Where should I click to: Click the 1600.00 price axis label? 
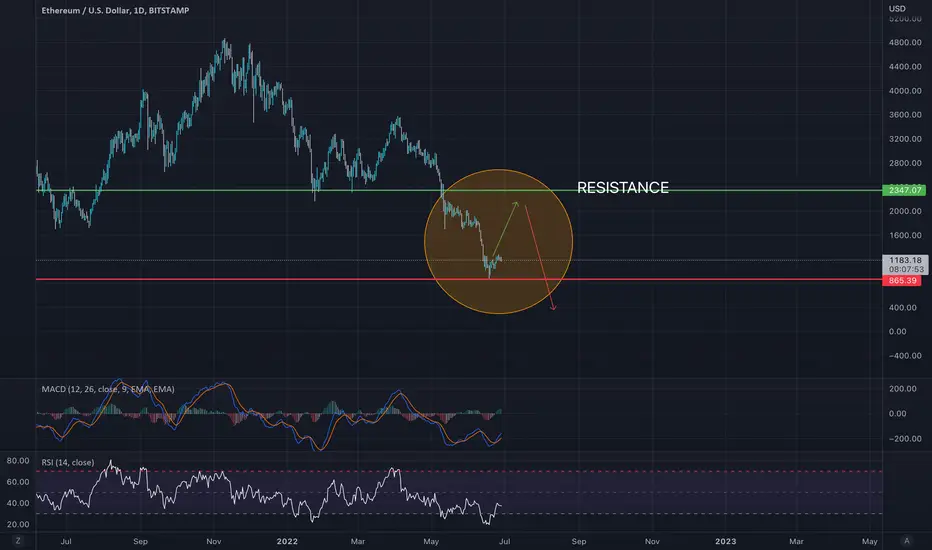[905, 235]
